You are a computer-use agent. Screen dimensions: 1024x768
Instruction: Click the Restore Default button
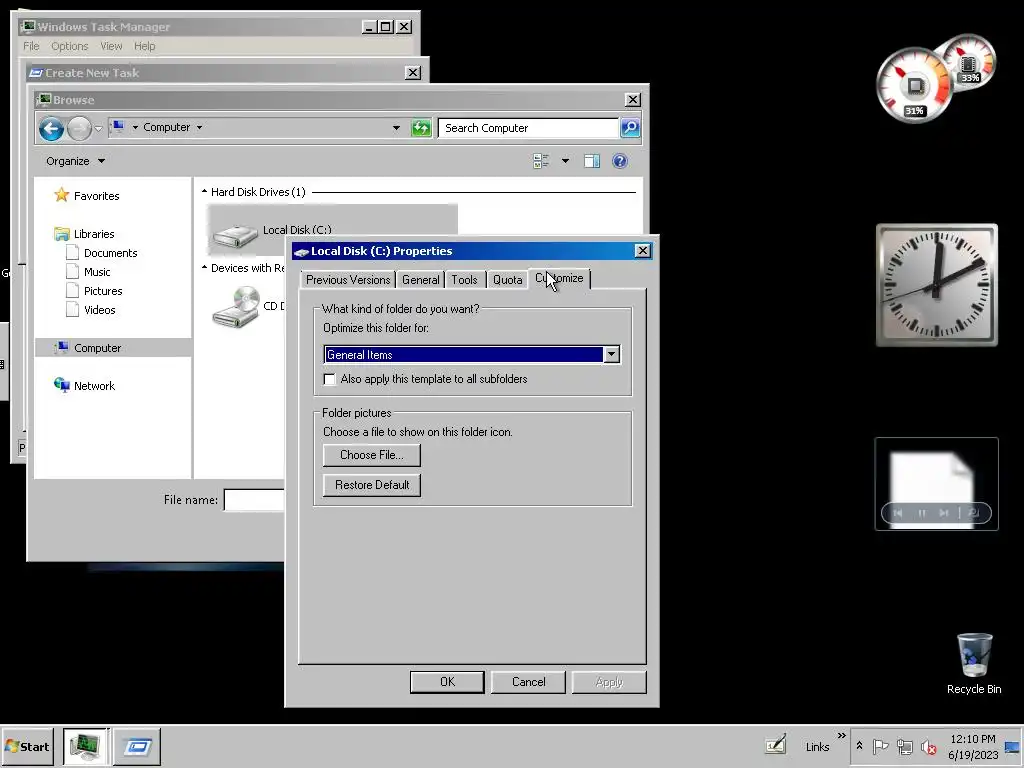[372, 485]
